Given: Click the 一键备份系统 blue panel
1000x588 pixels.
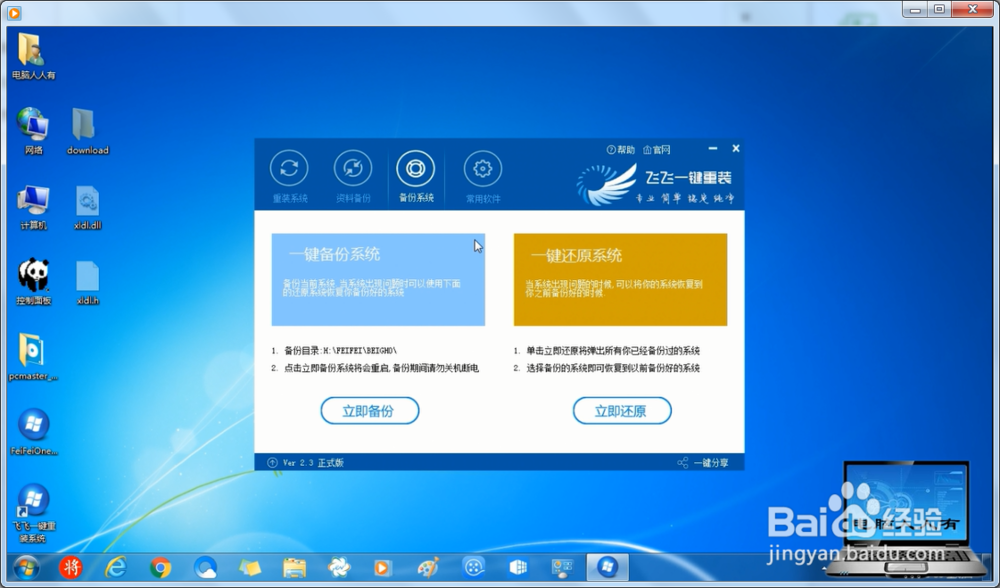Looking at the screenshot, I should 378,279.
